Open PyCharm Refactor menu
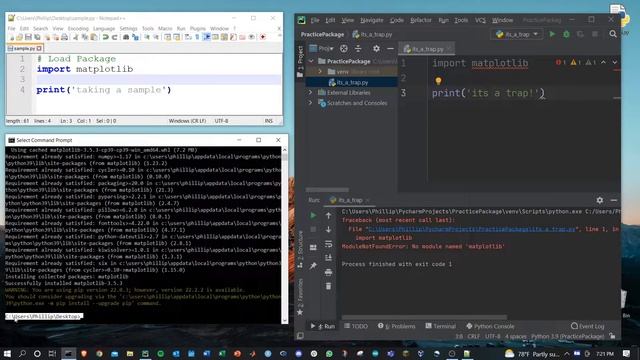The height and width of the screenshot is (360, 640). [421, 20]
